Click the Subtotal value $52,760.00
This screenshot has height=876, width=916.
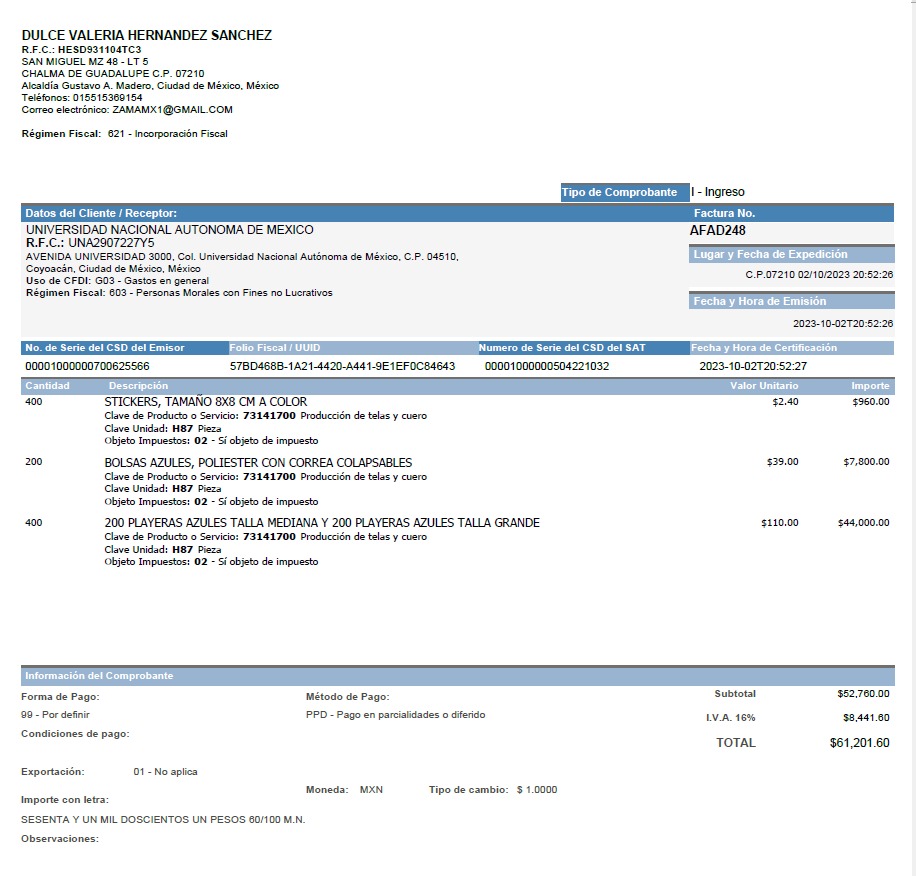coord(863,694)
